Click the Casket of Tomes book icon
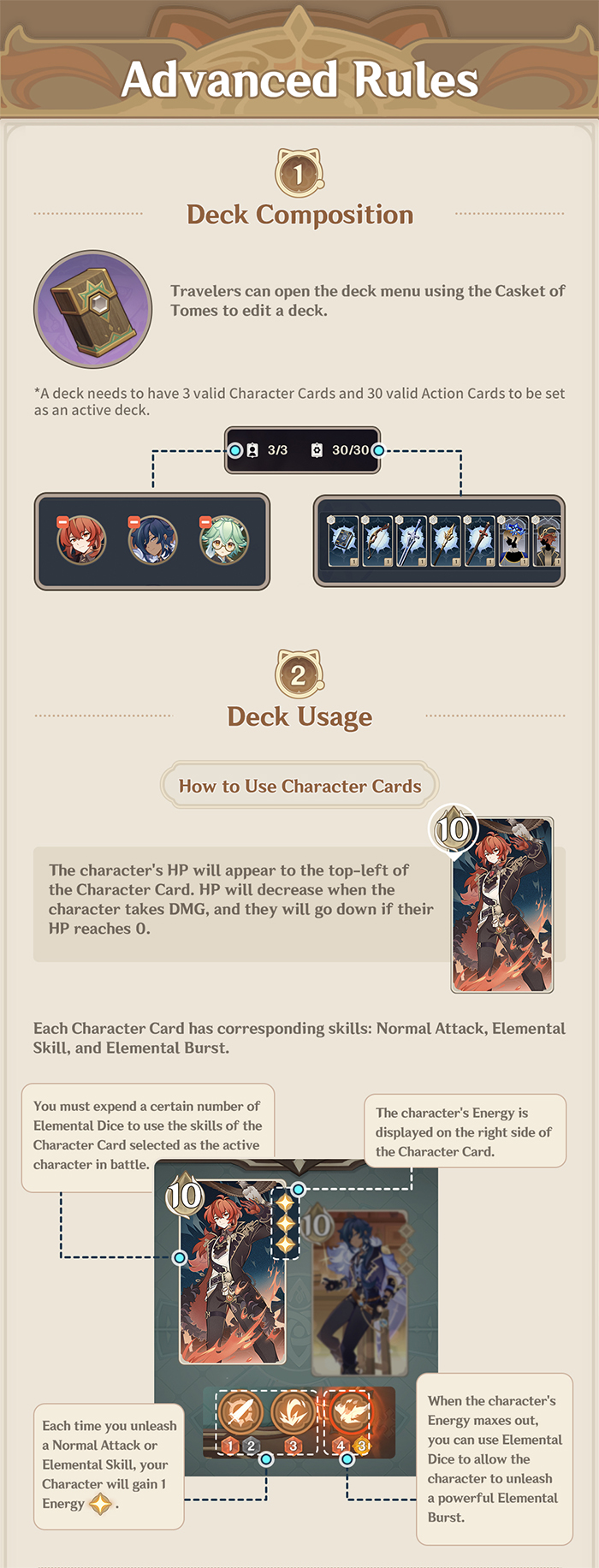 93,309
